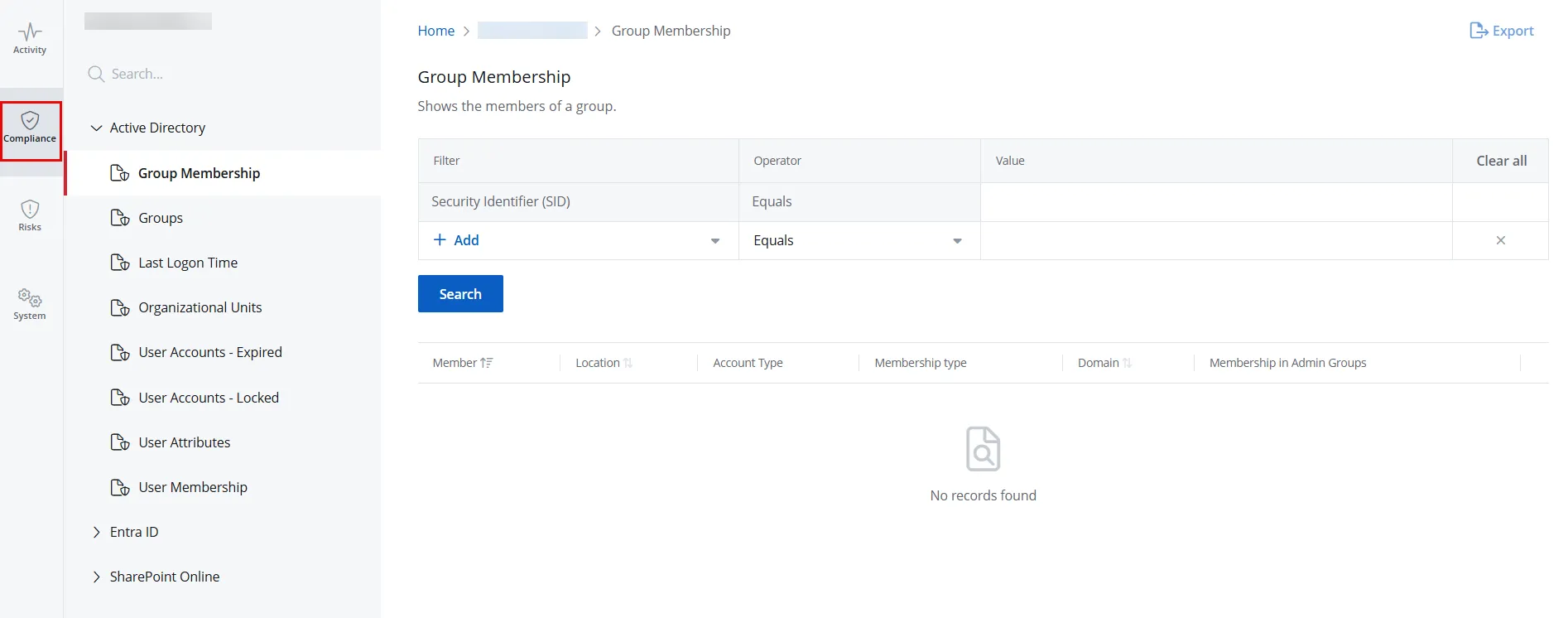Click the Account Type column header
The width and height of the screenshot is (1568, 618).
[748, 363]
